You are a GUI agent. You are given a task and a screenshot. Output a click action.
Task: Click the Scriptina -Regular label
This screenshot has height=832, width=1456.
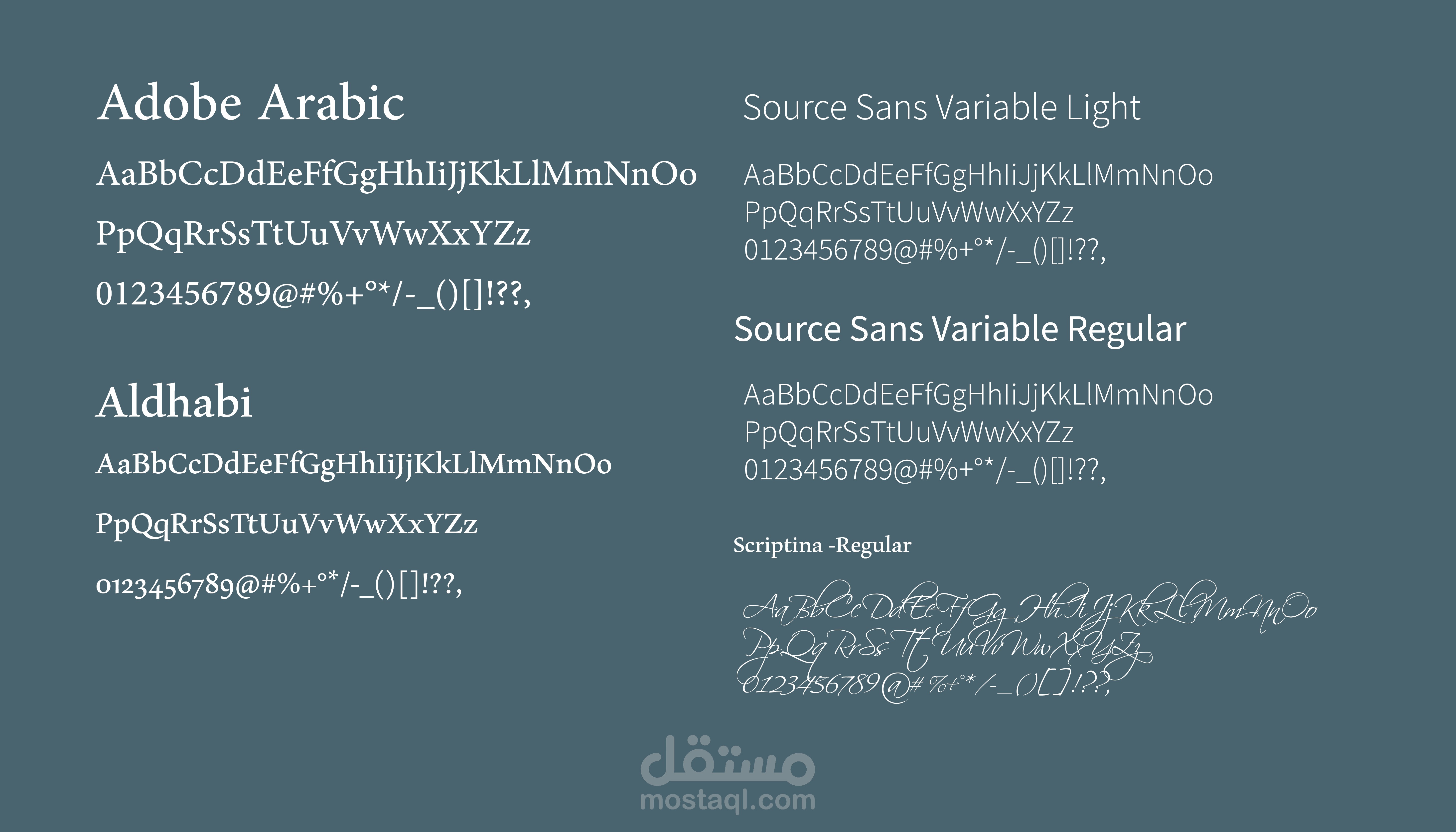[x=822, y=545]
